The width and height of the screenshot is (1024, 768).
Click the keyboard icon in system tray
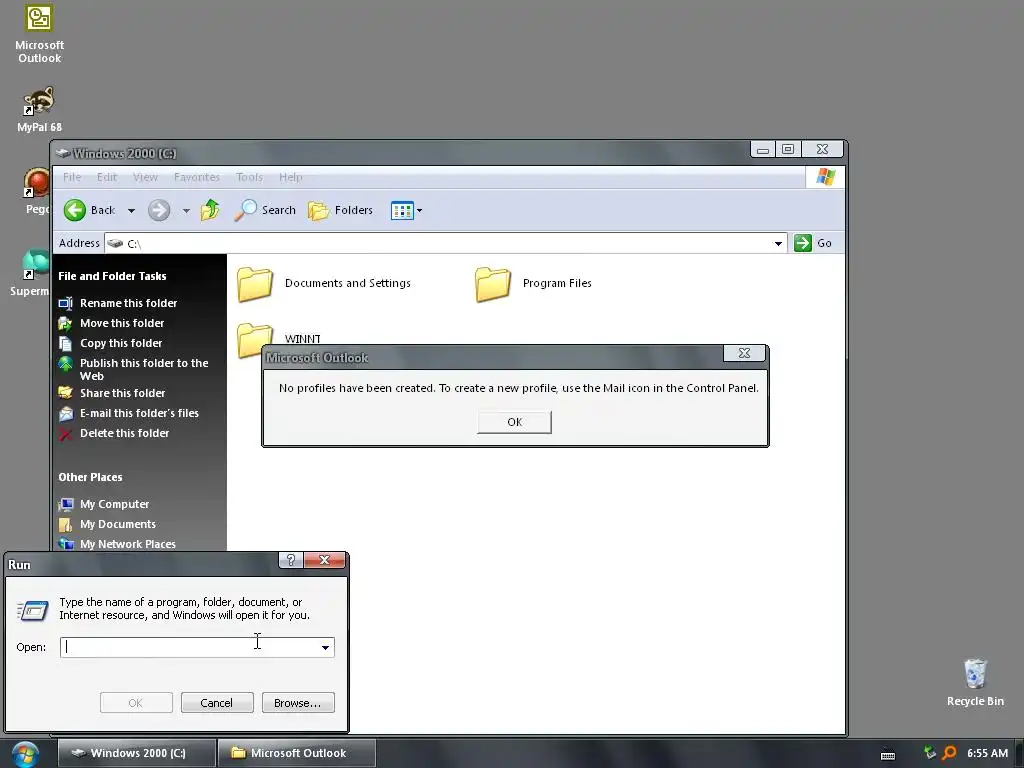(888, 755)
